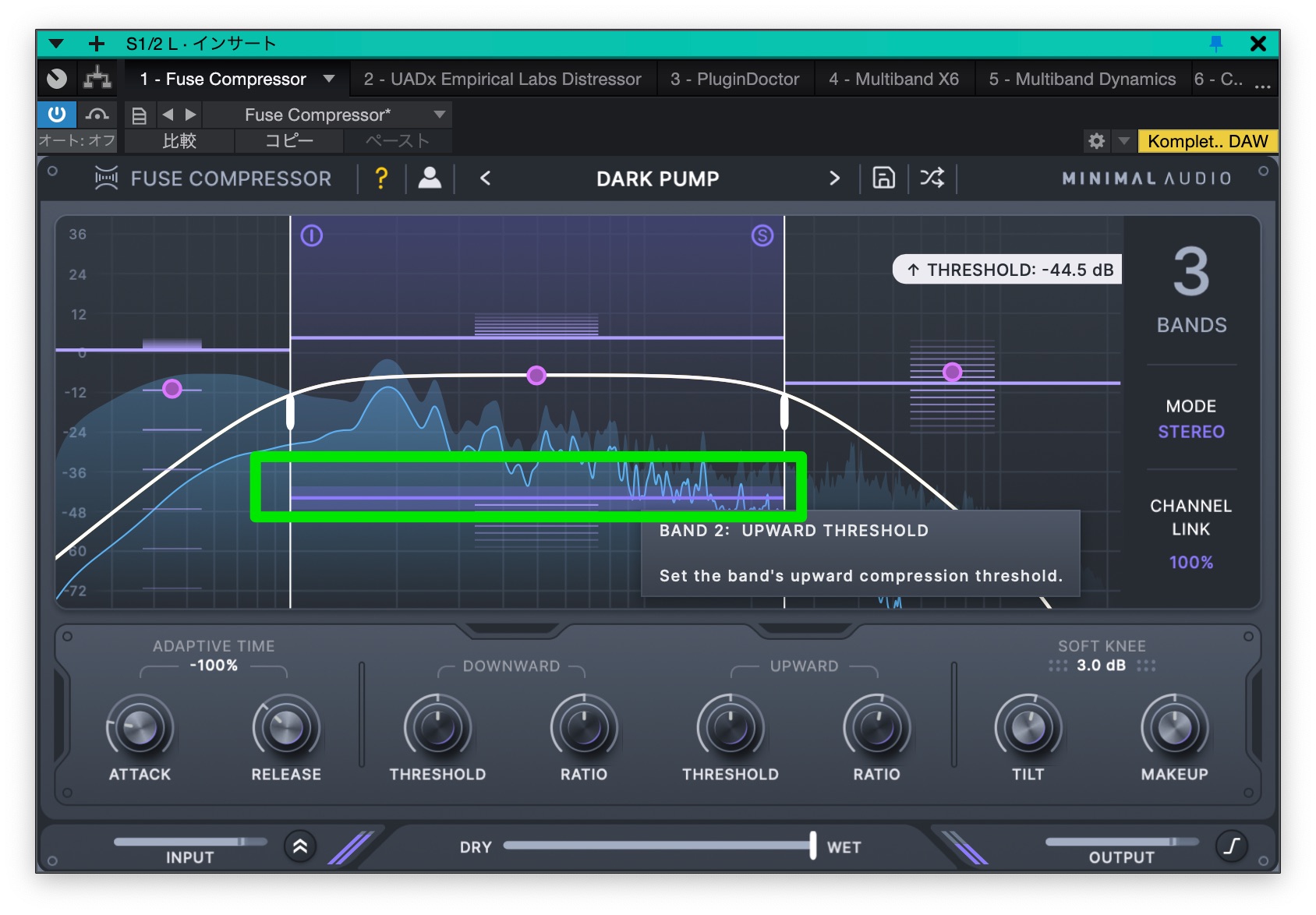Click the output soft clip curve icon

point(1231,846)
